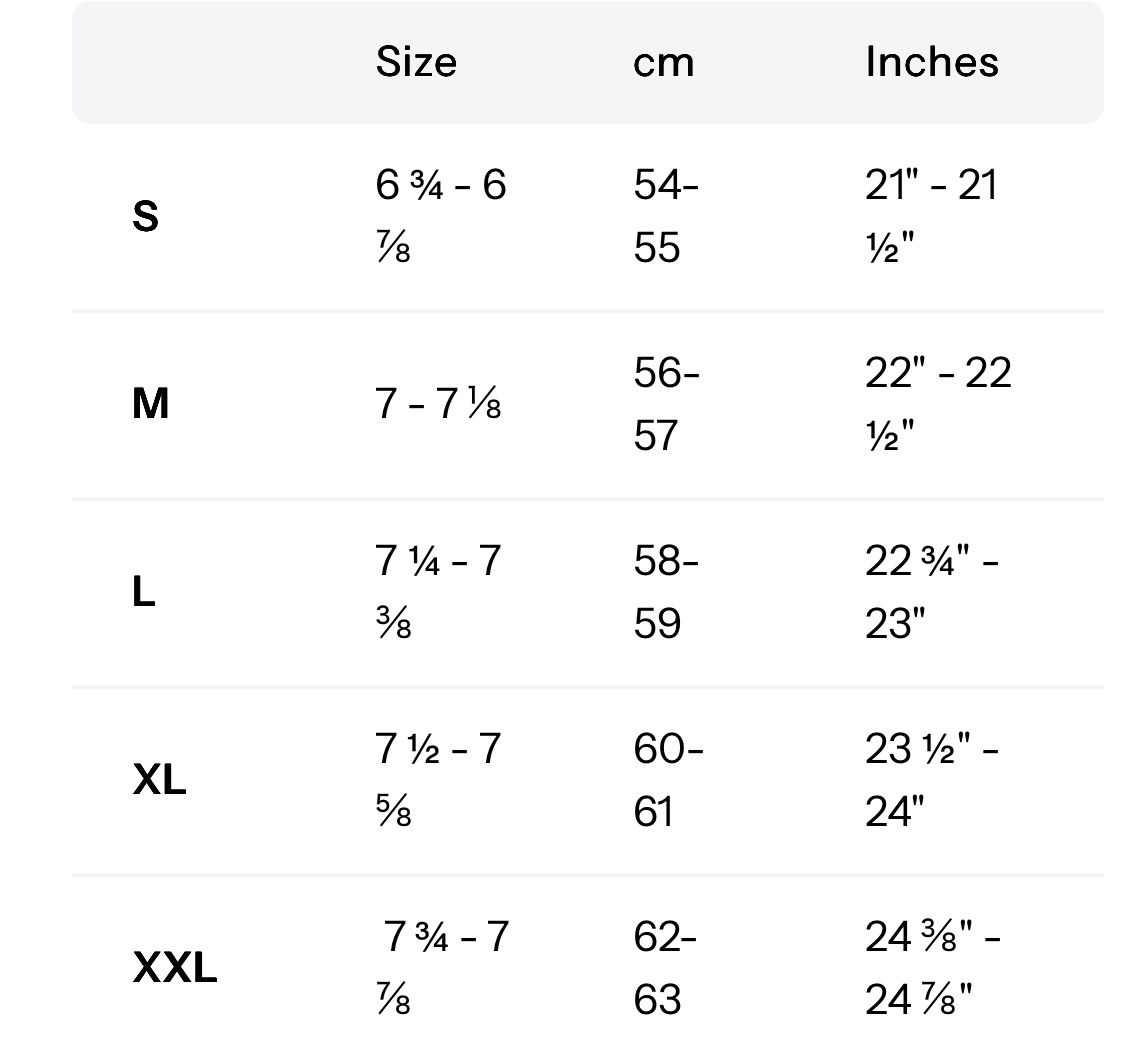
Task: Click the cm column header
Action: click(663, 62)
